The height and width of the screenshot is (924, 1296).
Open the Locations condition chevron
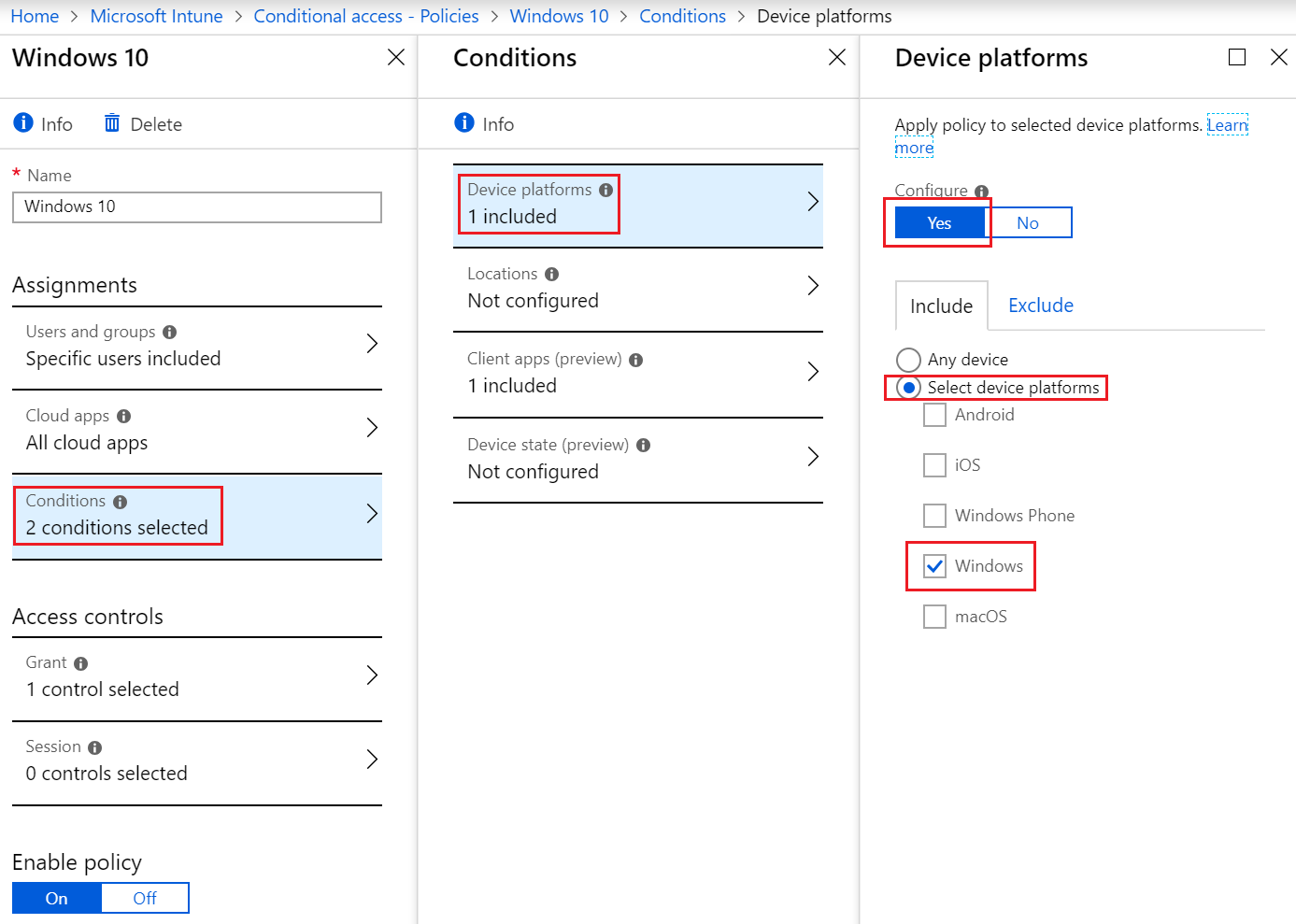(x=812, y=286)
